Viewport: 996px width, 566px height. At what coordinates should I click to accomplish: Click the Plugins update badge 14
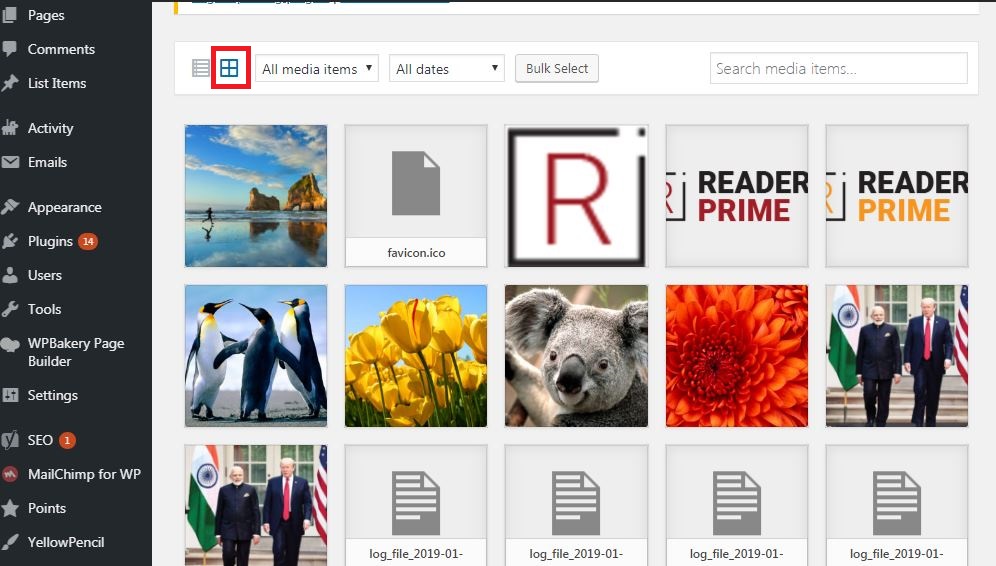click(x=88, y=241)
